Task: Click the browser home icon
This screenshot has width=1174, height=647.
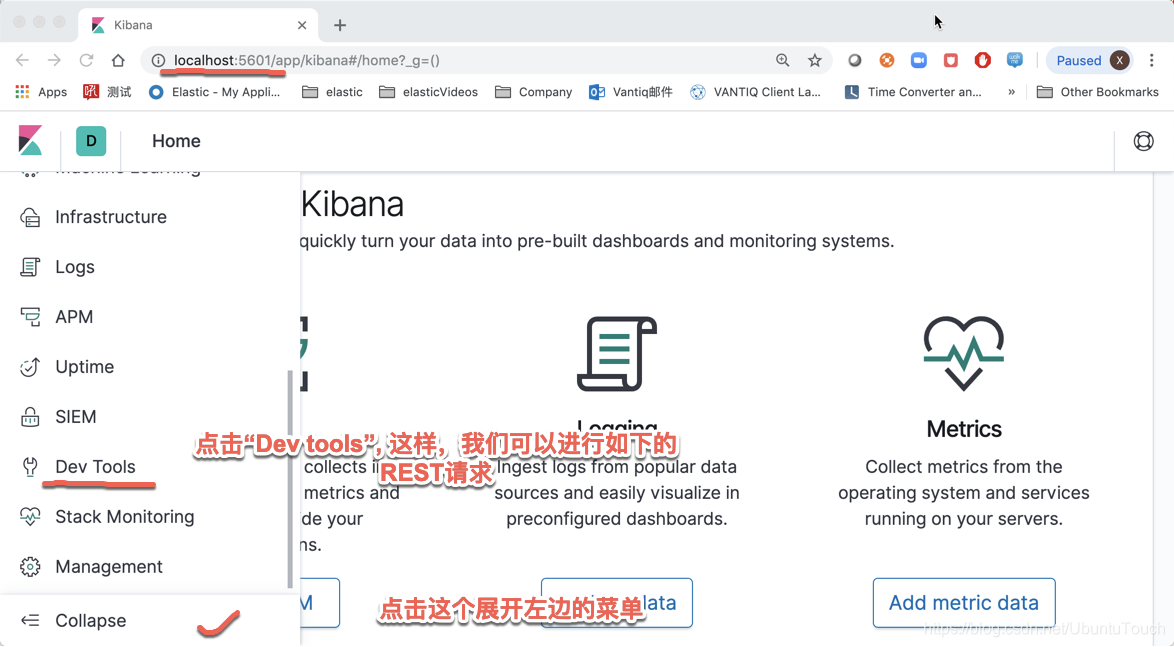Action: [118, 60]
